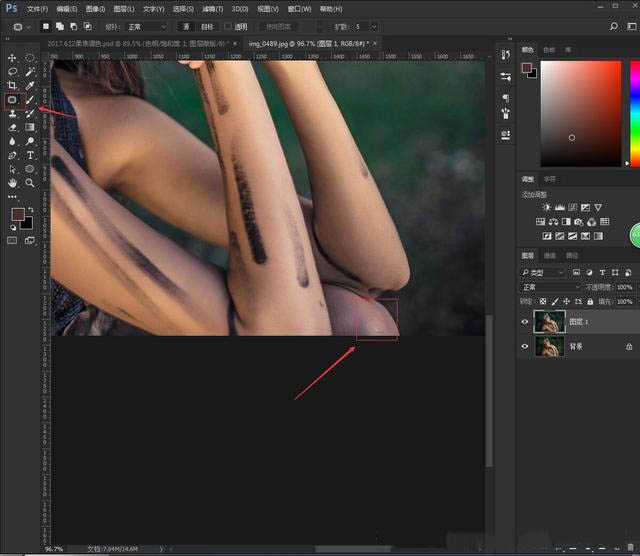Click the 目标 button in options bar
This screenshot has height=556, width=640.
pyautogui.click(x=208, y=26)
